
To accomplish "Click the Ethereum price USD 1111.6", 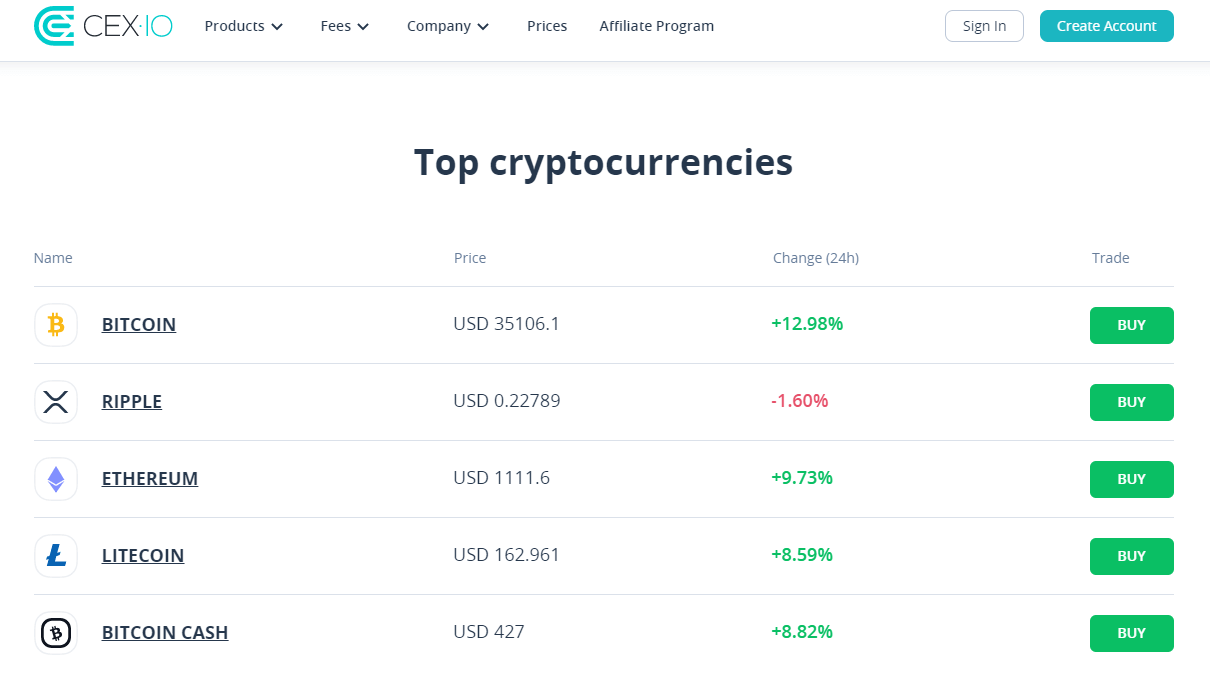I will pyautogui.click(x=502, y=478).
